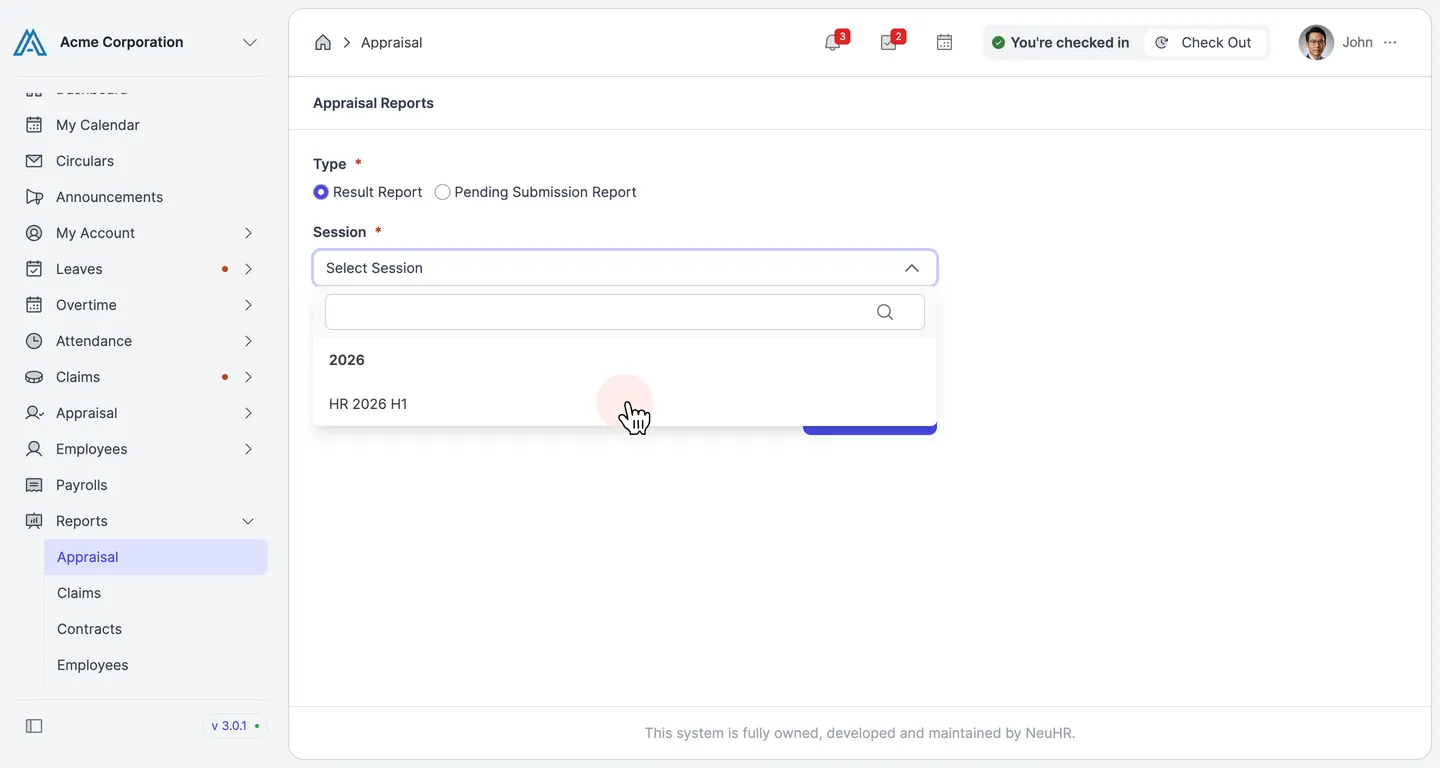Click the Leaves calendar-check icon
This screenshot has width=1440, height=768.
click(34, 269)
